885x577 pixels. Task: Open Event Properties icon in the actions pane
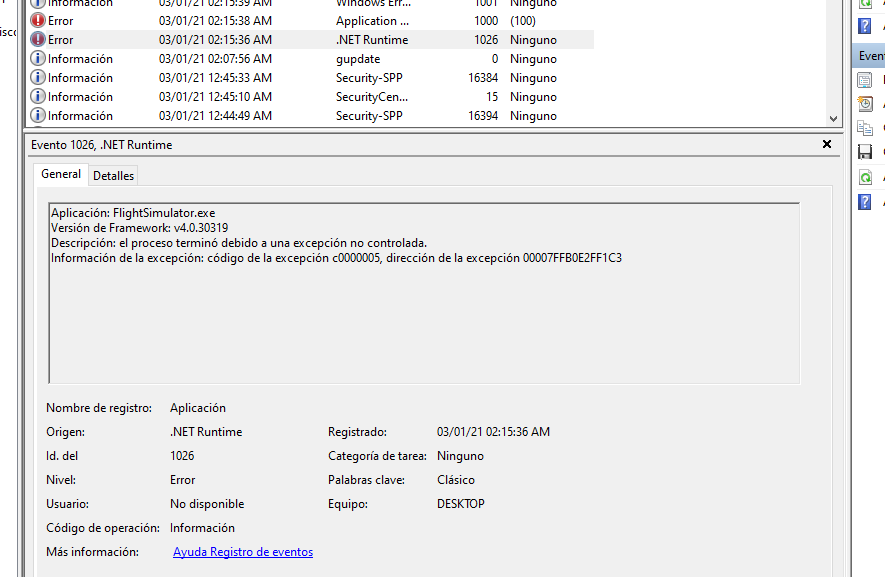[x=865, y=80]
